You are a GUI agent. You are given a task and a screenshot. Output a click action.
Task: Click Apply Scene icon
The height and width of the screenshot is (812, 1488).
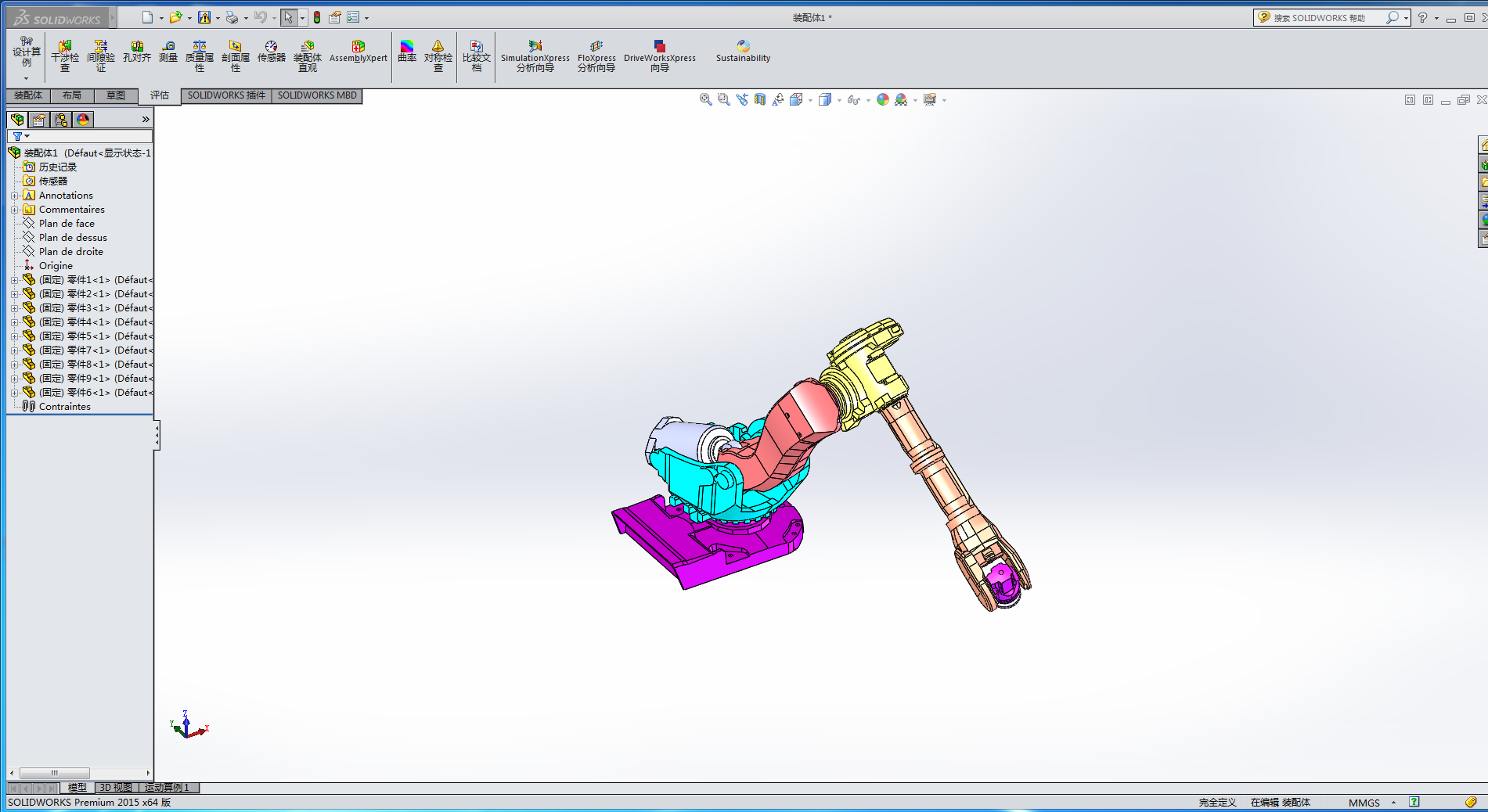click(901, 99)
